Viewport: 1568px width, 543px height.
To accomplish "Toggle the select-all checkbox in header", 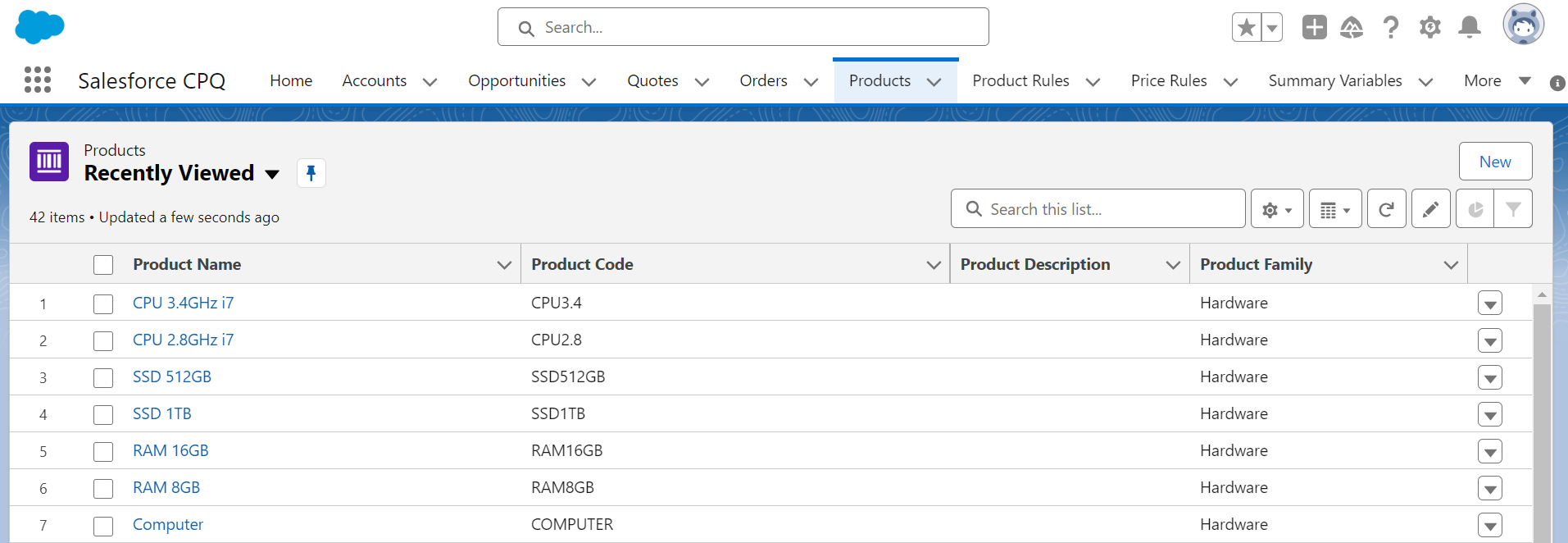I will (x=103, y=265).
